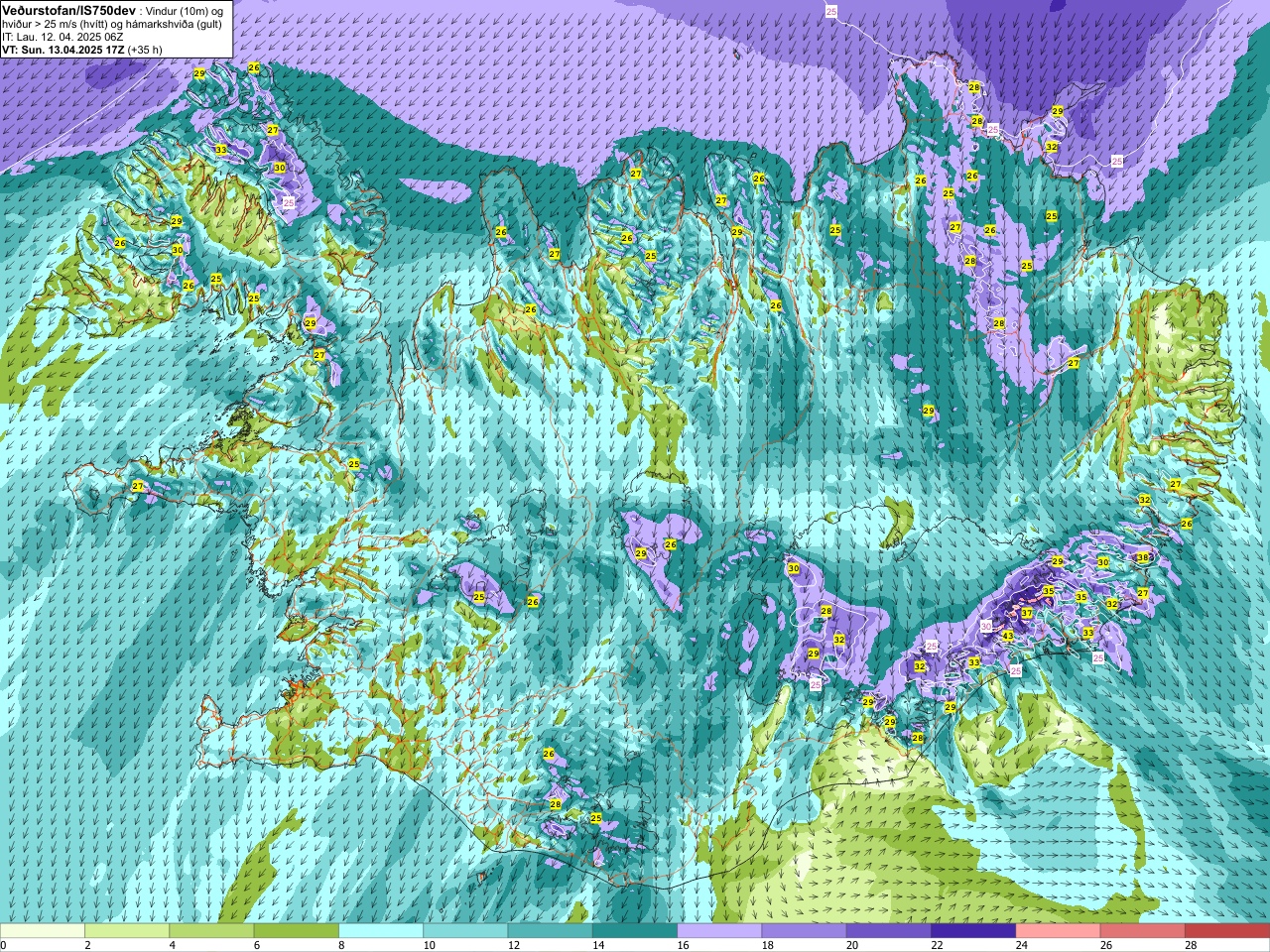
Task: Pick the olive green 6–8 legend swatch
Action: point(296,931)
